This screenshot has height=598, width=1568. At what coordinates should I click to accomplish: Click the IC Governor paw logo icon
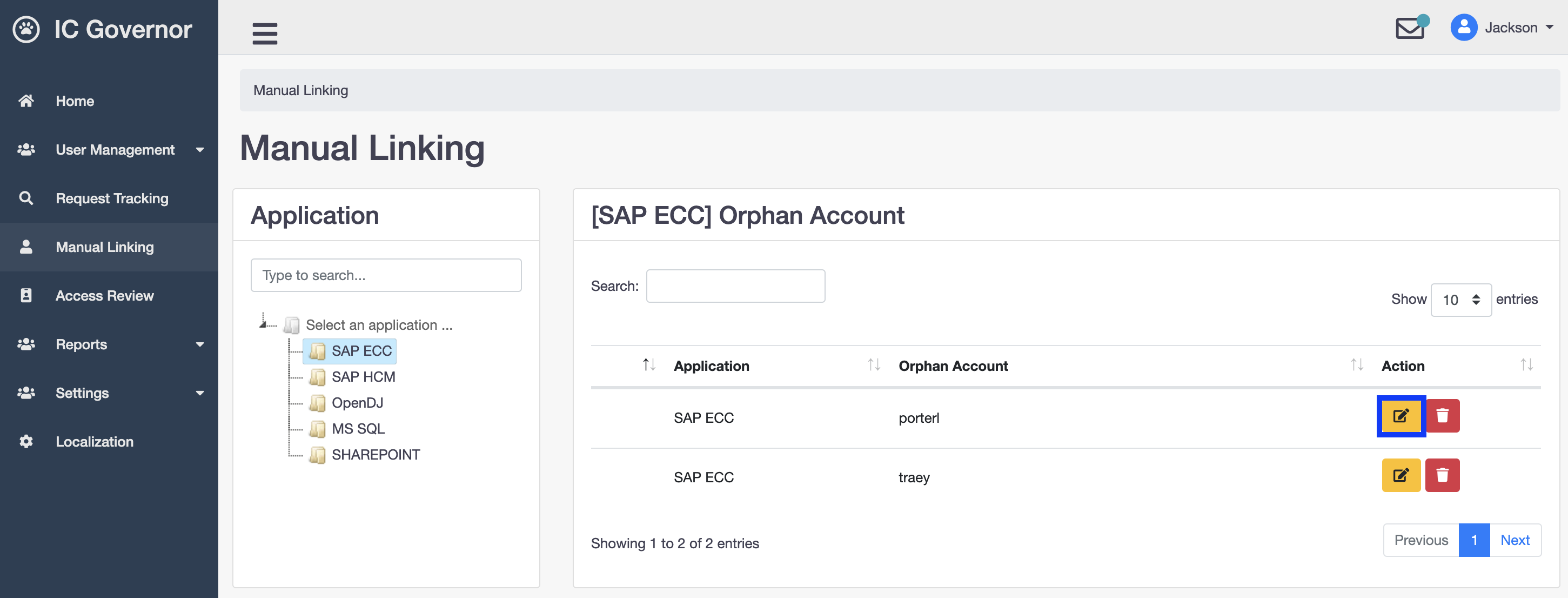click(x=25, y=28)
